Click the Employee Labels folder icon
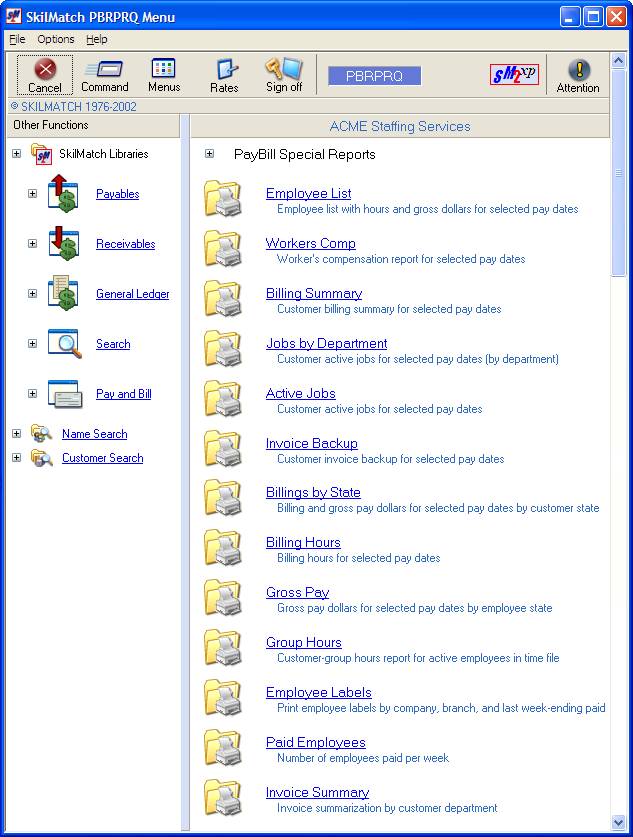Image resolution: width=633 pixels, height=837 pixels. tap(223, 698)
